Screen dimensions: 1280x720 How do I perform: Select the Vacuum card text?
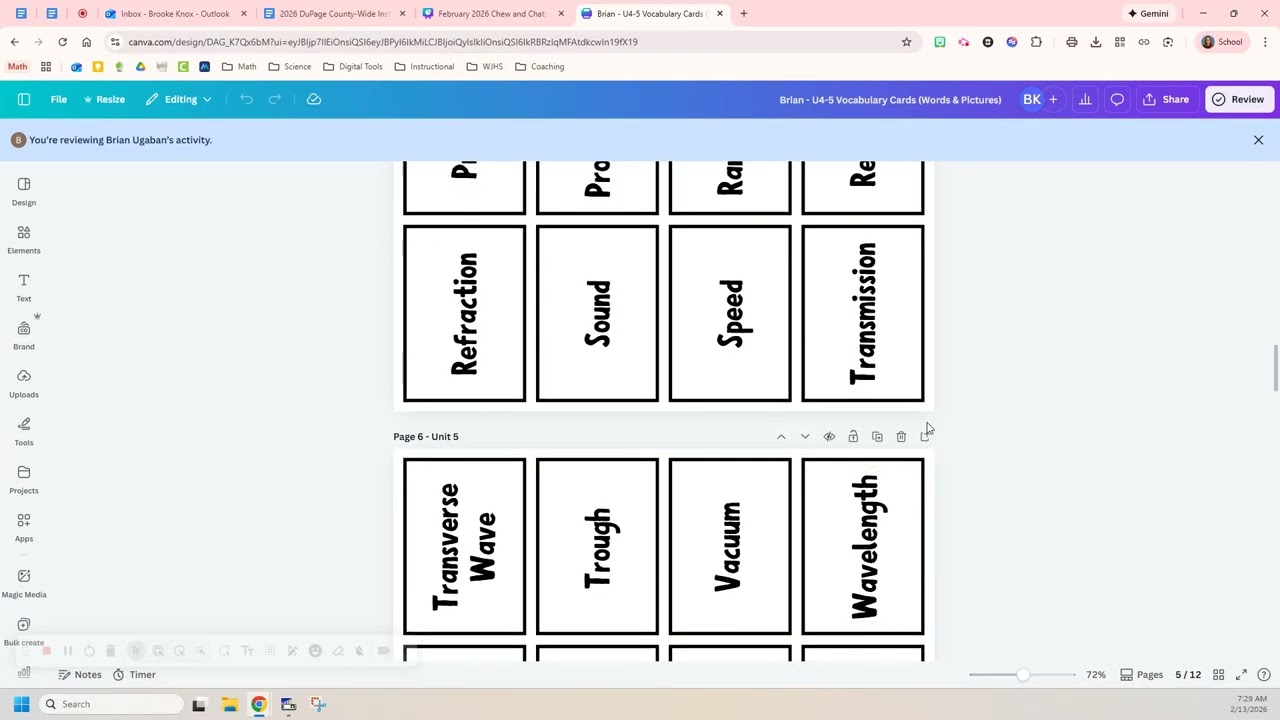[x=730, y=547]
